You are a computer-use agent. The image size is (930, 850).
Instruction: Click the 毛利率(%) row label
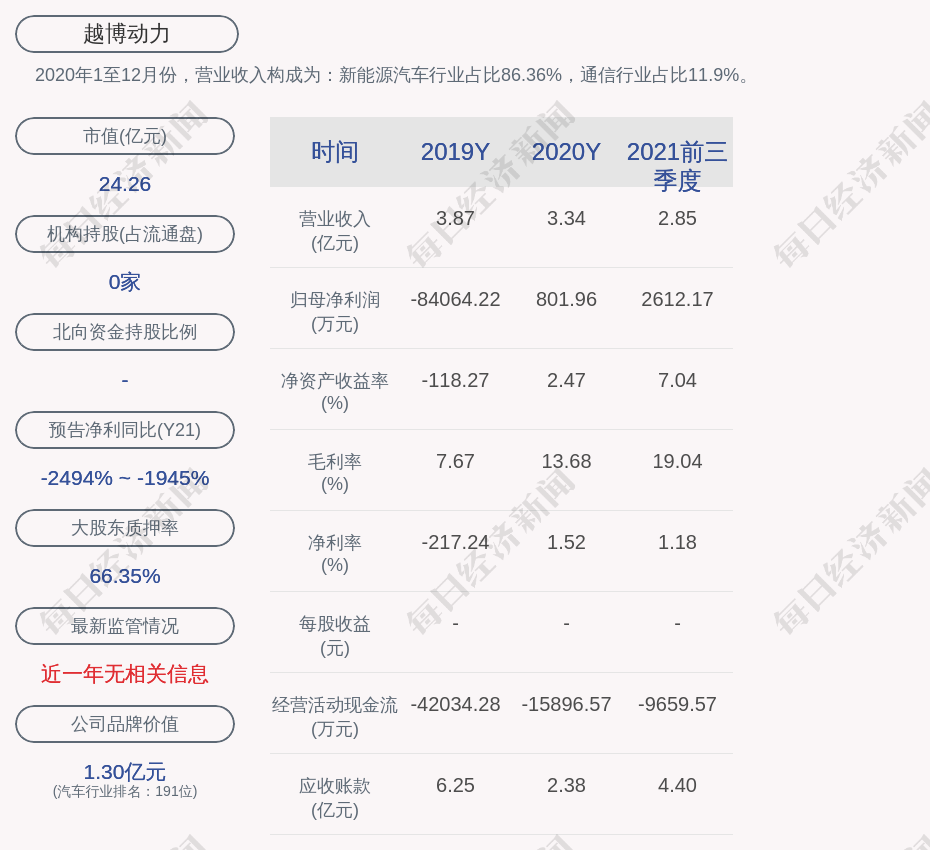(335, 473)
